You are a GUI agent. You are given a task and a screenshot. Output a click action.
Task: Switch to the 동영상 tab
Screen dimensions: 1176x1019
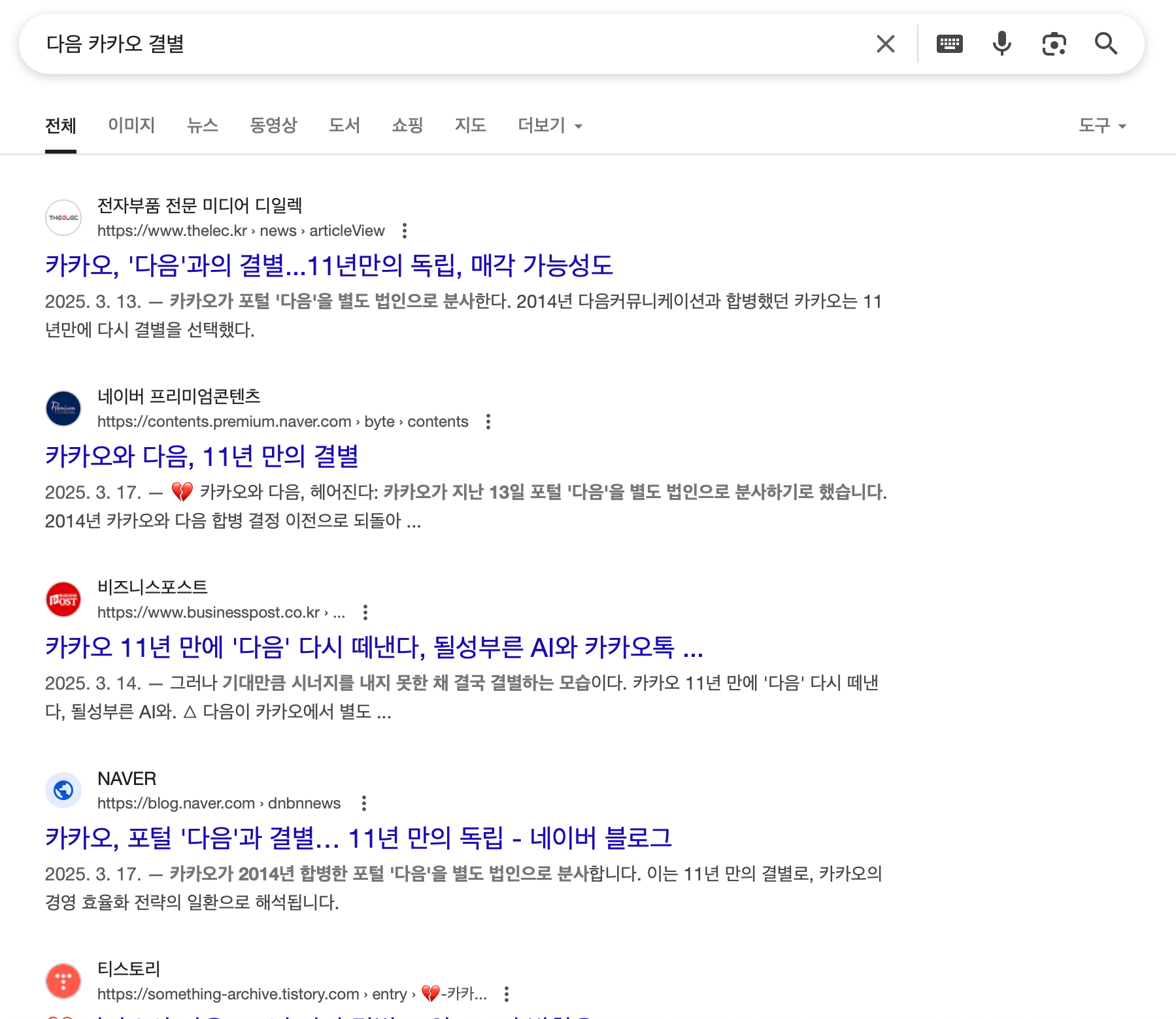273,125
